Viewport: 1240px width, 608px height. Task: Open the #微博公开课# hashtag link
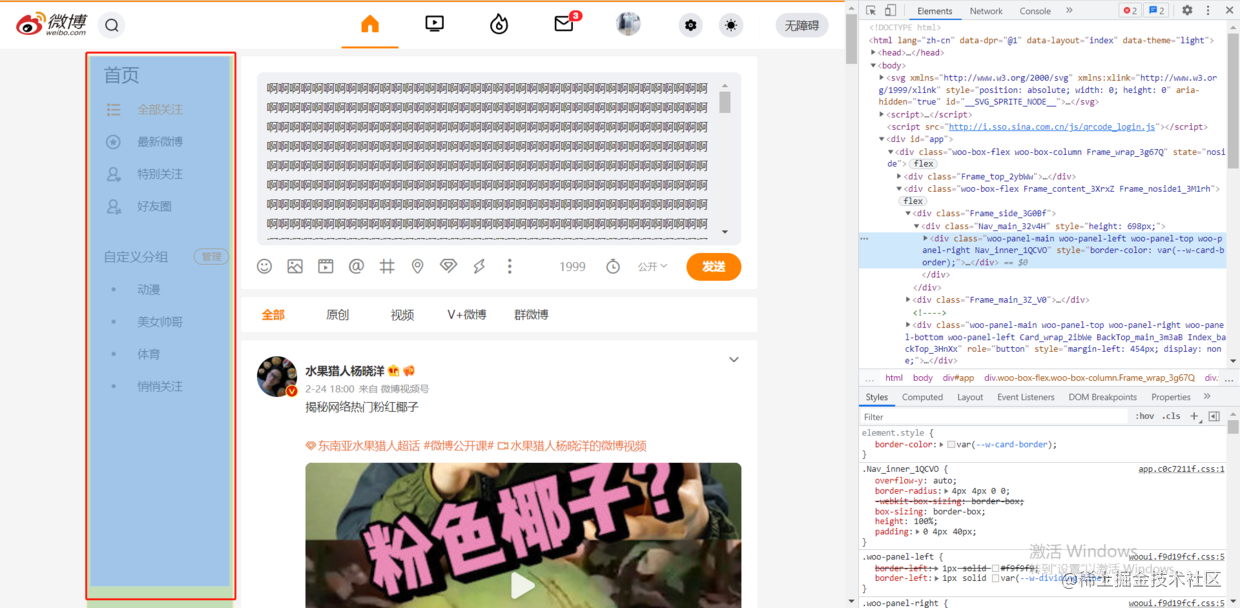[459, 446]
